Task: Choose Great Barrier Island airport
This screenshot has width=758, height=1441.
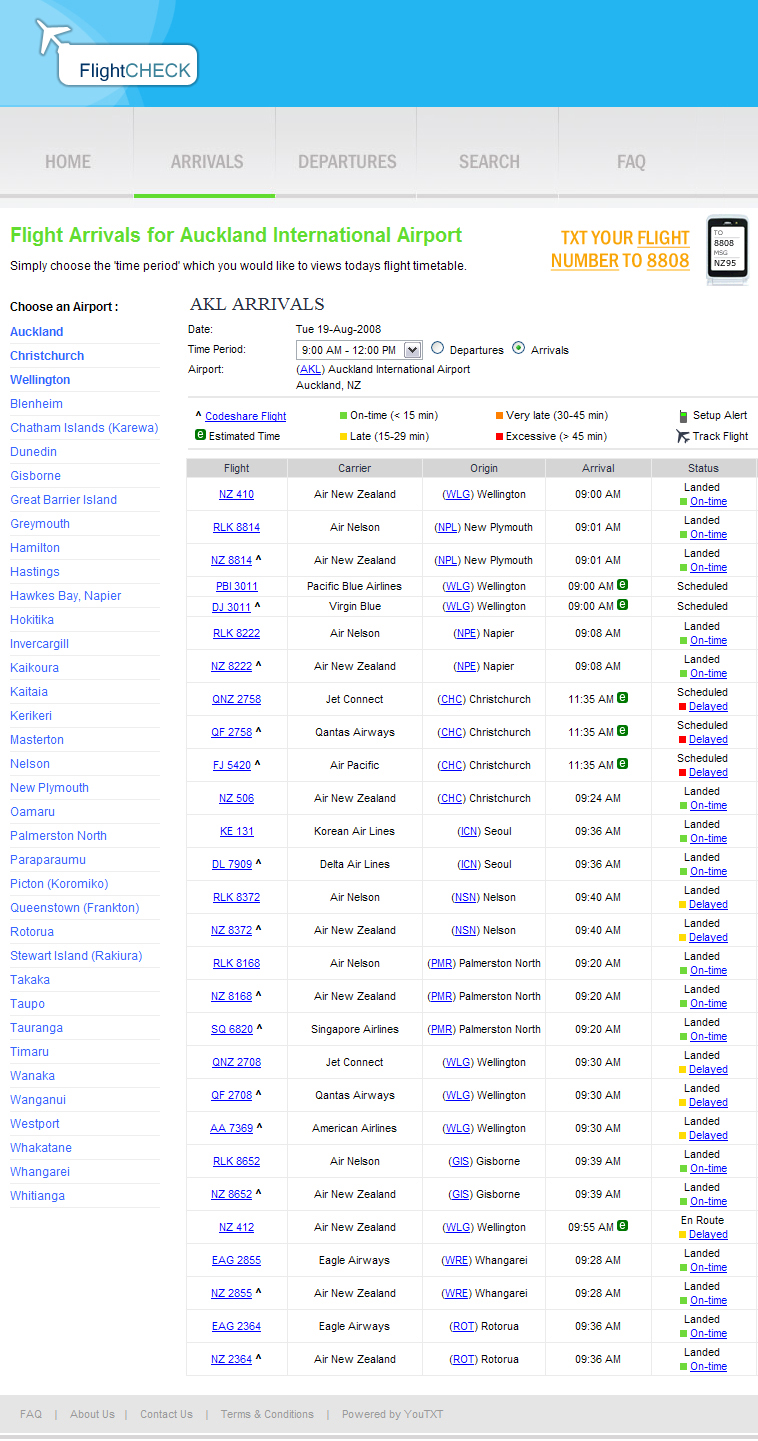Action: pos(63,500)
